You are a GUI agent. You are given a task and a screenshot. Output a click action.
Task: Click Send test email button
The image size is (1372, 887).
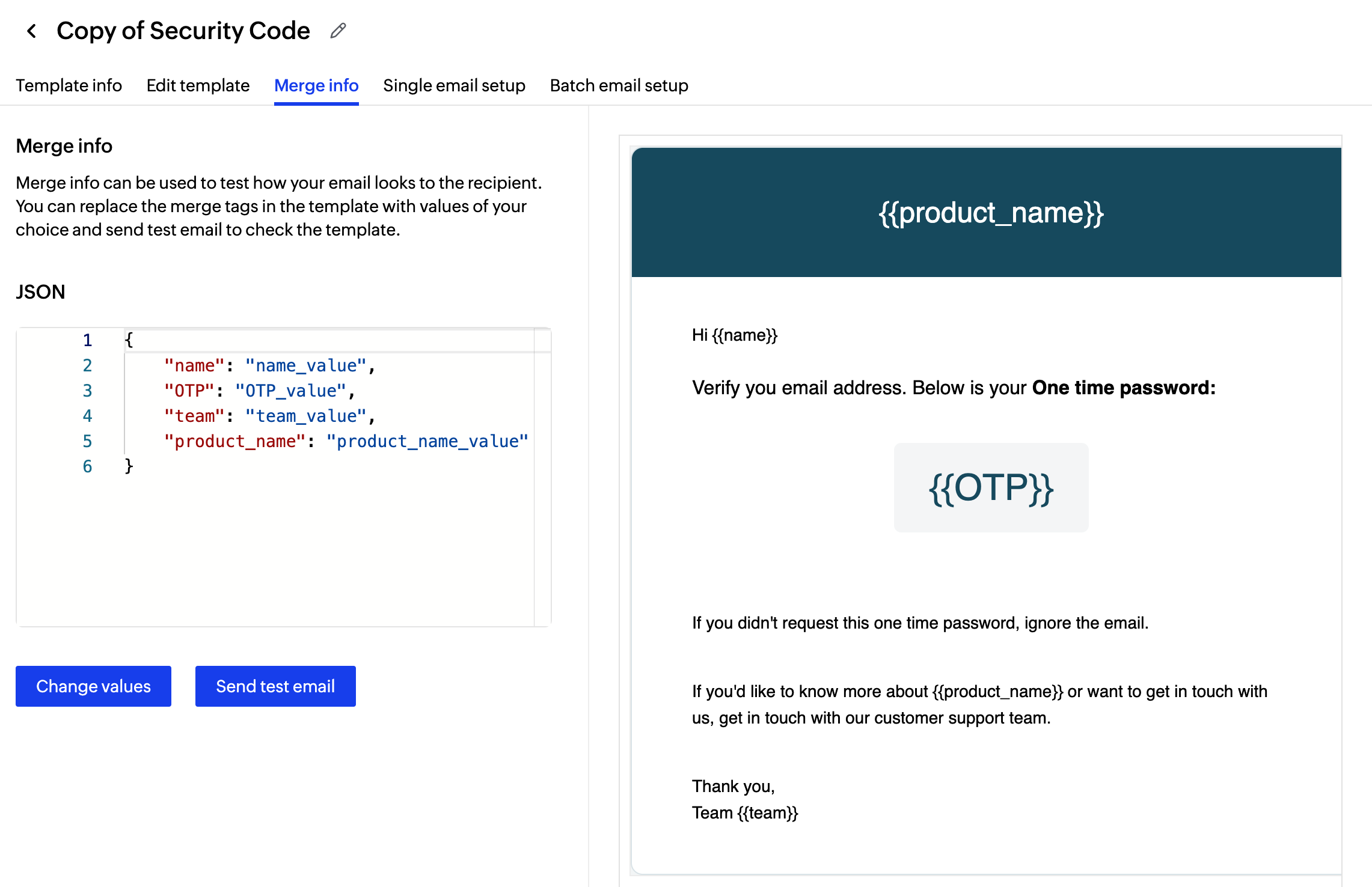pyautogui.click(x=275, y=686)
